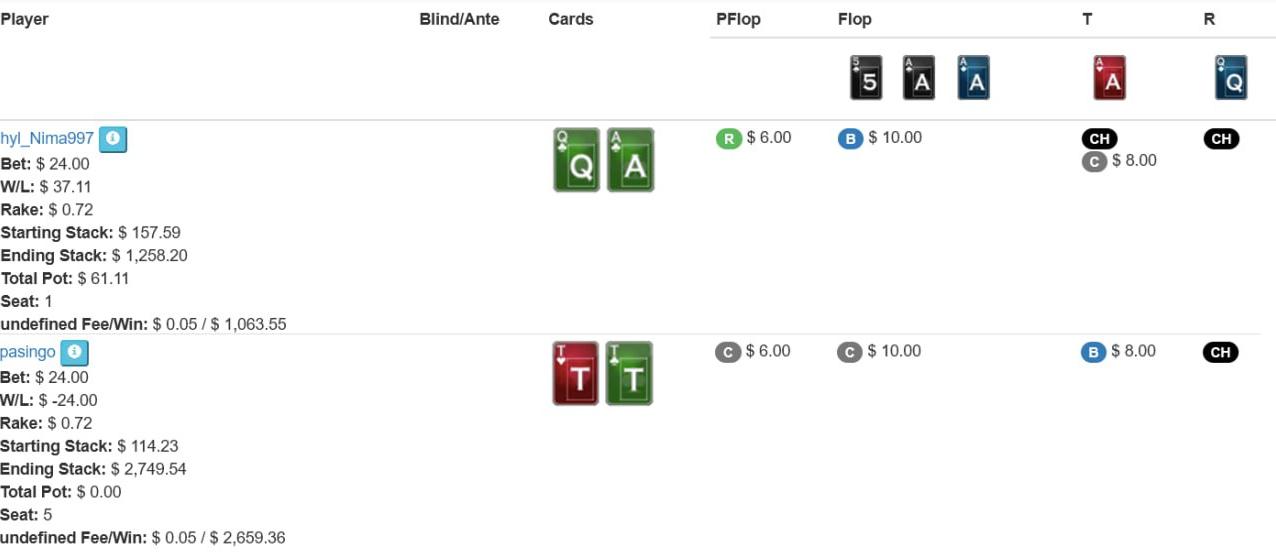The height and width of the screenshot is (556, 1276).
Task: Click hyl_Nima997's green Queen hole card
Action: (x=577, y=160)
